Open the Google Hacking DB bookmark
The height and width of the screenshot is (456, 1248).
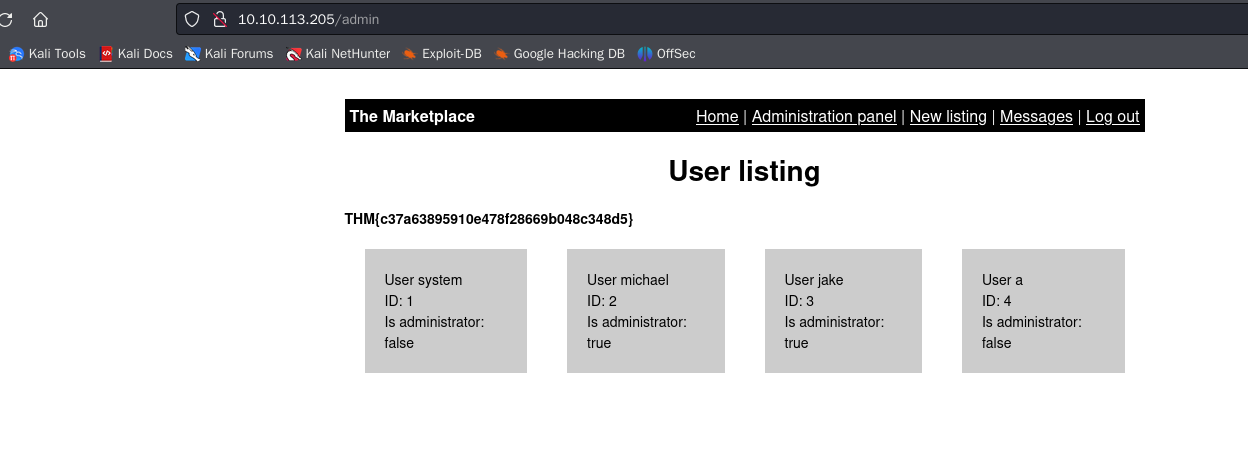pyautogui.click(x=559, y=54)
